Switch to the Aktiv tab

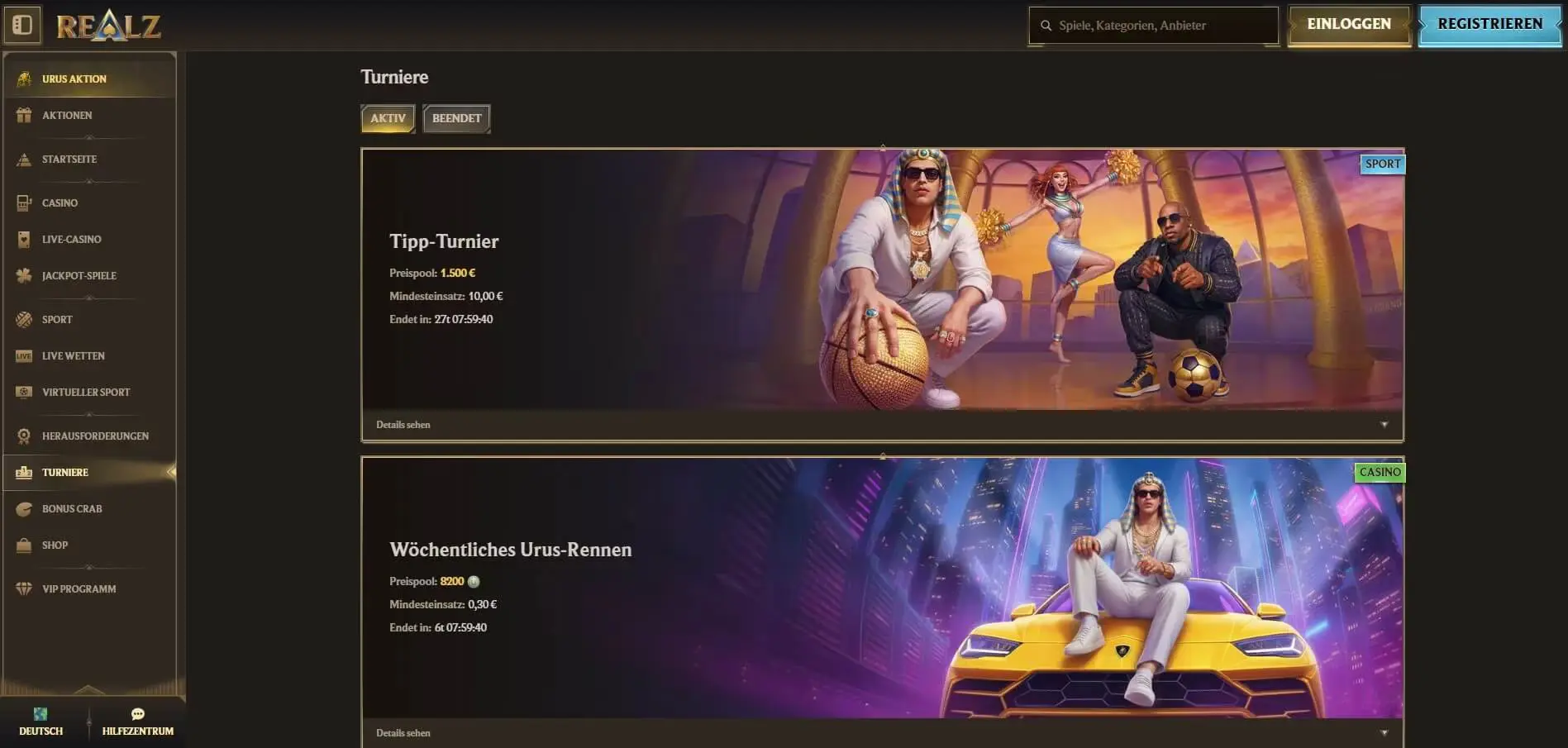pyautogui.click(x=388, y=118)
